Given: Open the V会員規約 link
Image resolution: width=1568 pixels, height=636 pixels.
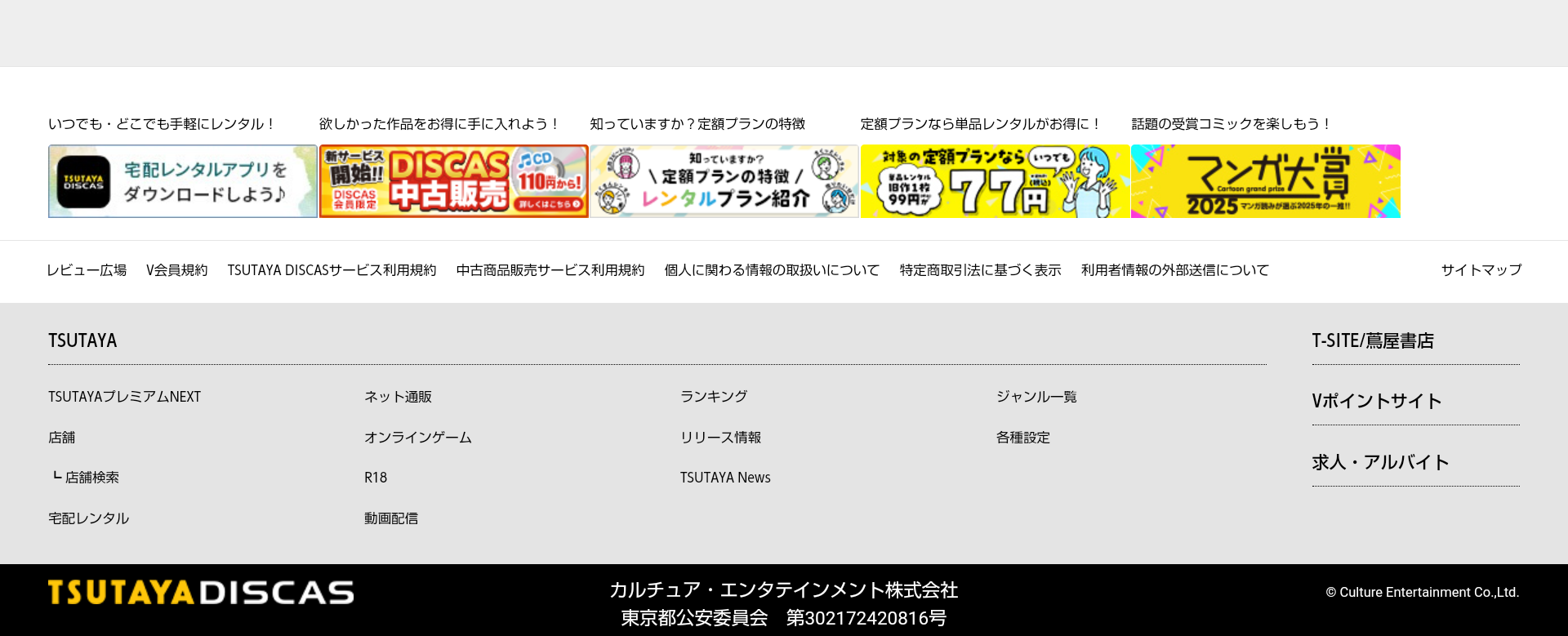Looking at the screenshot, I should [x=176, y=270].
